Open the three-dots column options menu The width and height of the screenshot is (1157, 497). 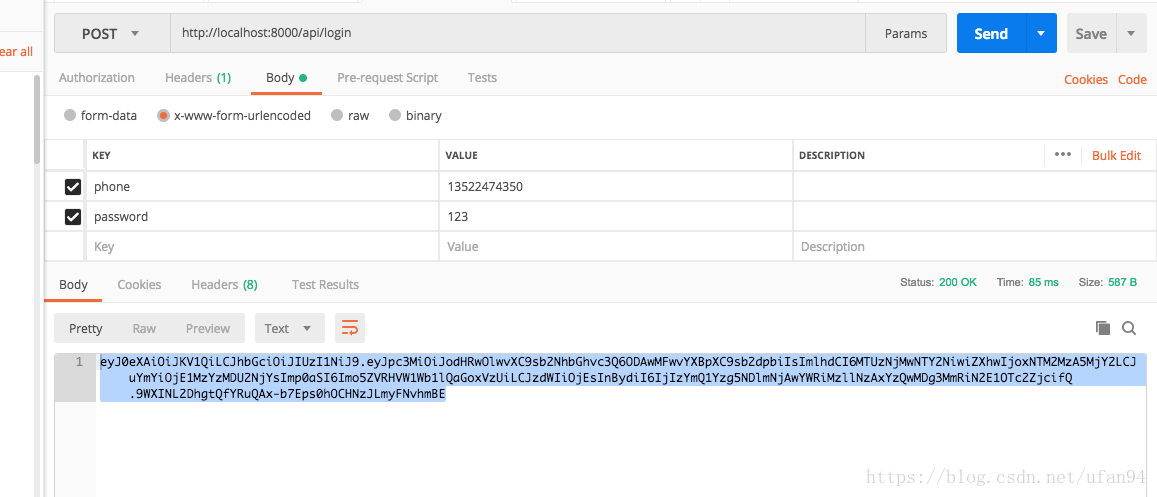point(1063,155)
